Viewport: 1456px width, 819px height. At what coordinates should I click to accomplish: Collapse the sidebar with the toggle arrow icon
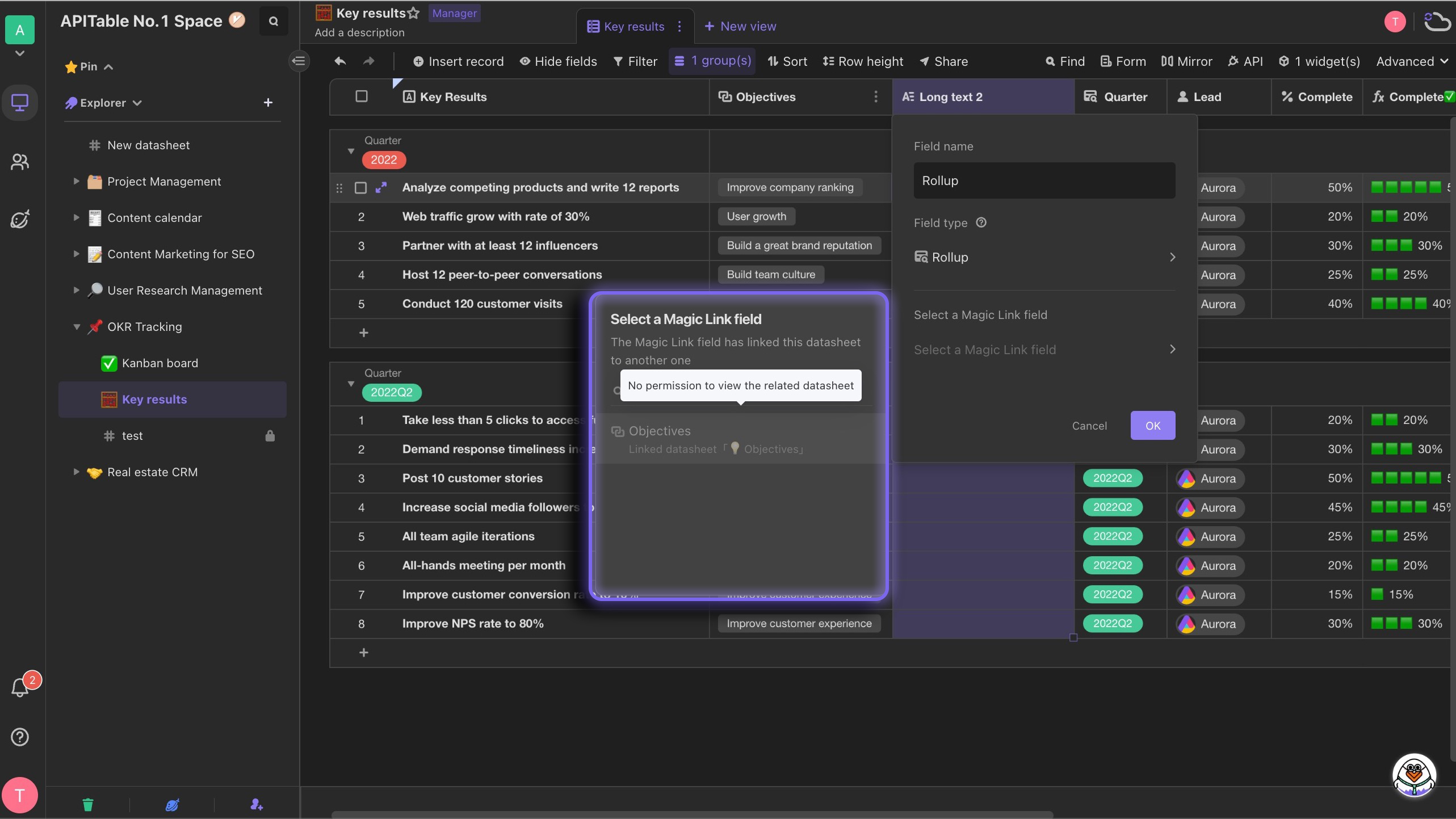(299, 61)
